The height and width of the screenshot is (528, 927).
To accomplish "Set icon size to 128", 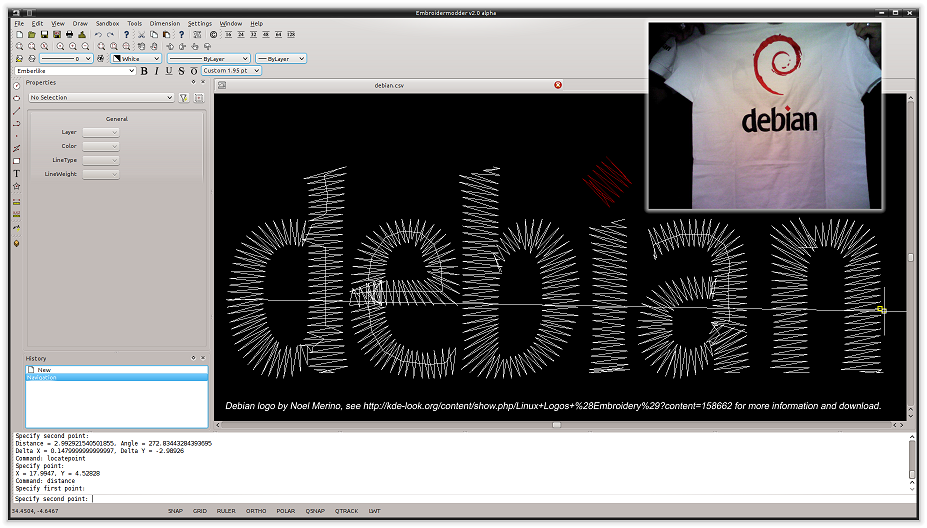I will coord(291,35).
